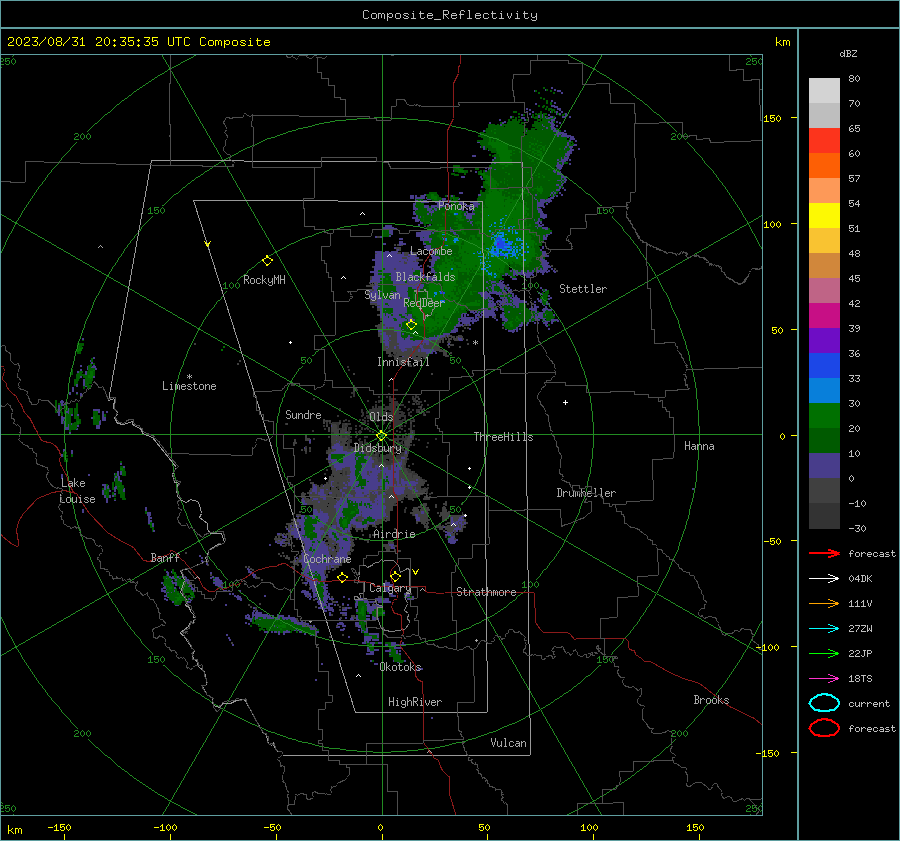Click the ThreeHills label
Image resolution: width=900 pixels, height=841 pixels.
coord(503,437)
